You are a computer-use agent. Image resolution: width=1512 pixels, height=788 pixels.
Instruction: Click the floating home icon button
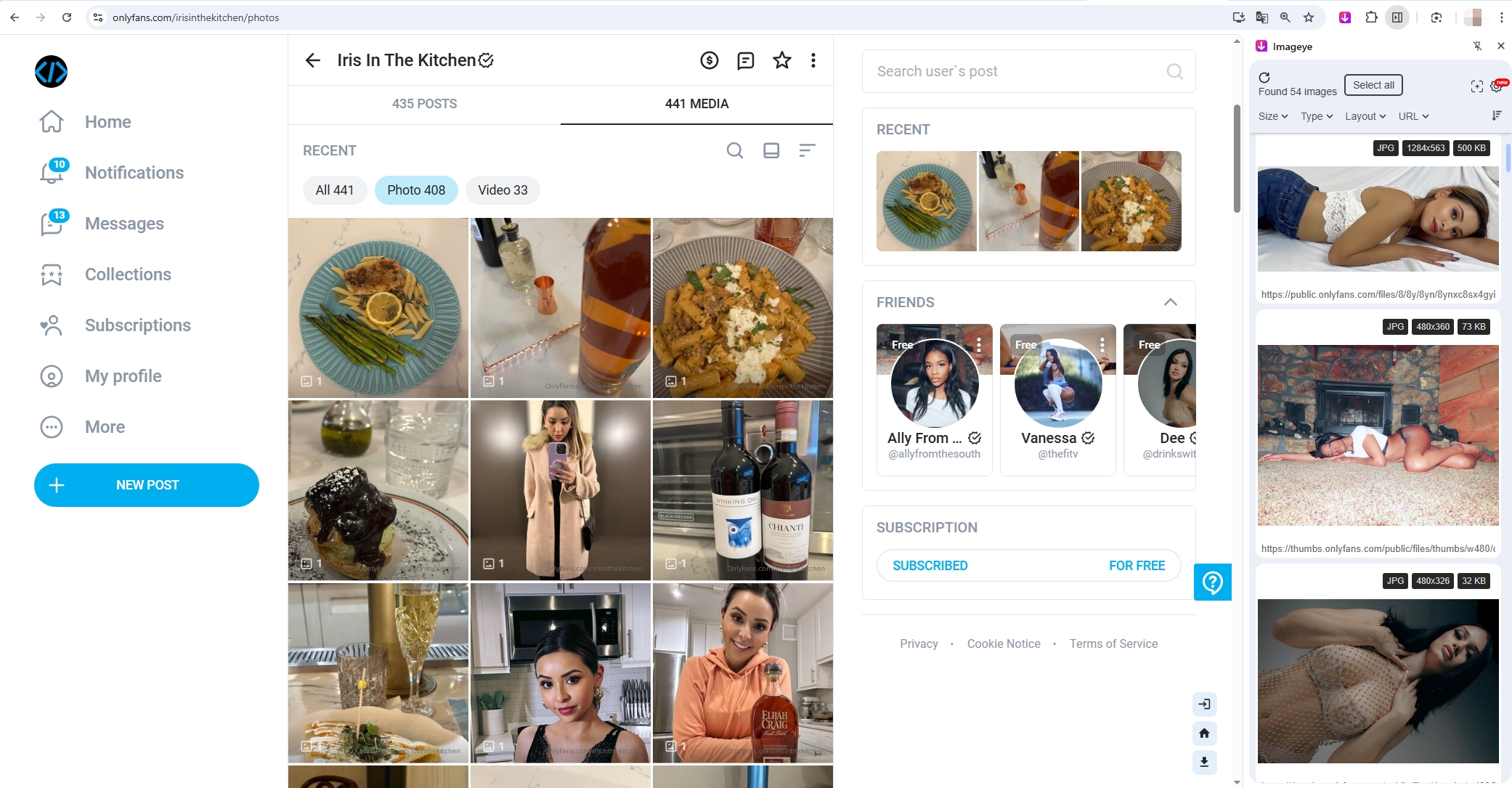[1204, 733]
